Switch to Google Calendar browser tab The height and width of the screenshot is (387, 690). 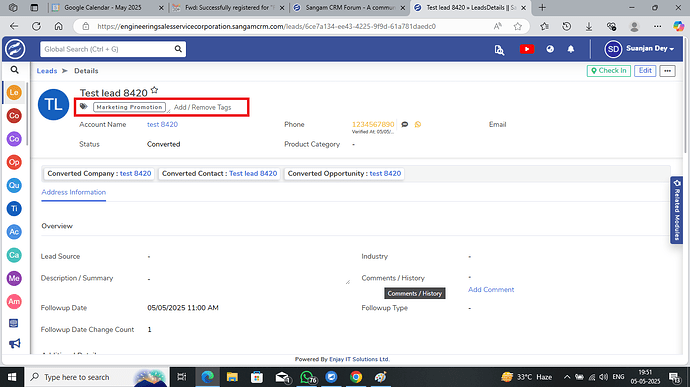point(108,7)
